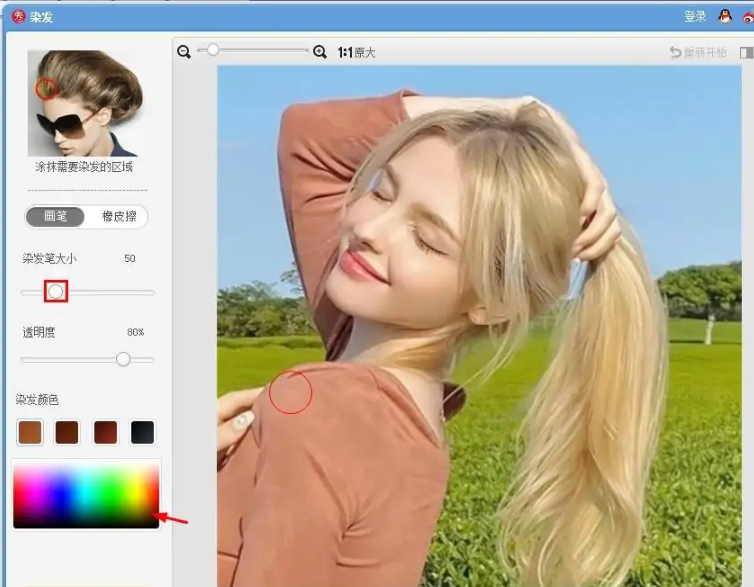Open the QQ penguin login icon
The height and width of the screenshot is (587, 754).
(x=725, y=16)
